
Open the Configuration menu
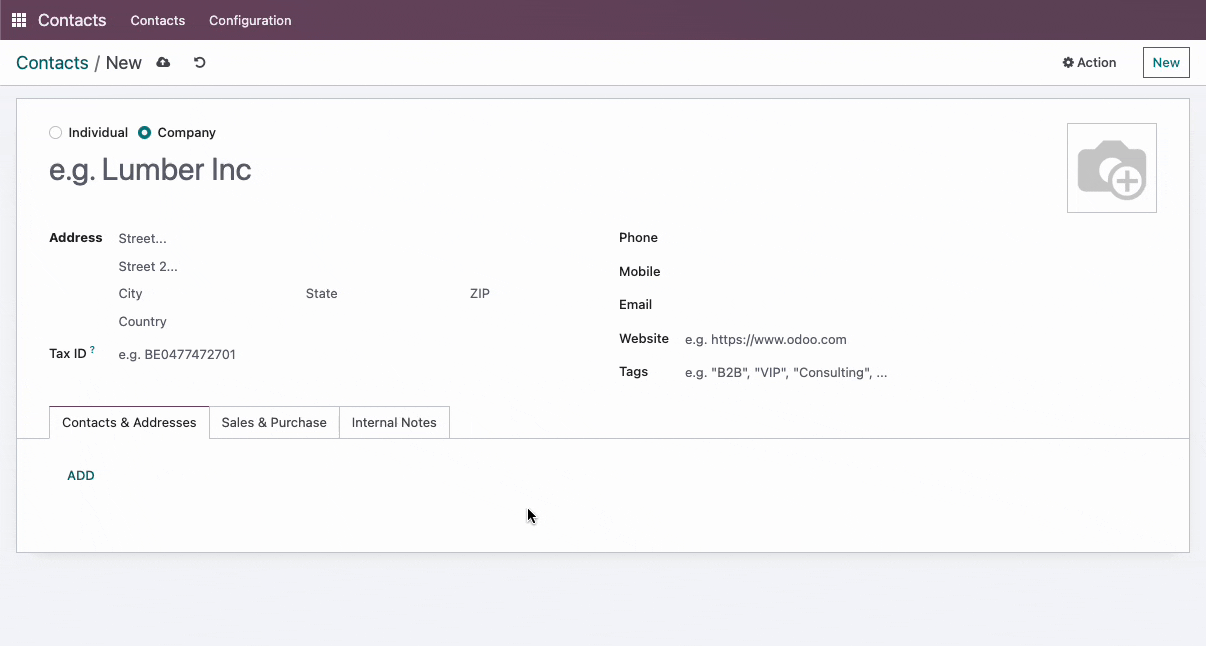pos(250,20)
